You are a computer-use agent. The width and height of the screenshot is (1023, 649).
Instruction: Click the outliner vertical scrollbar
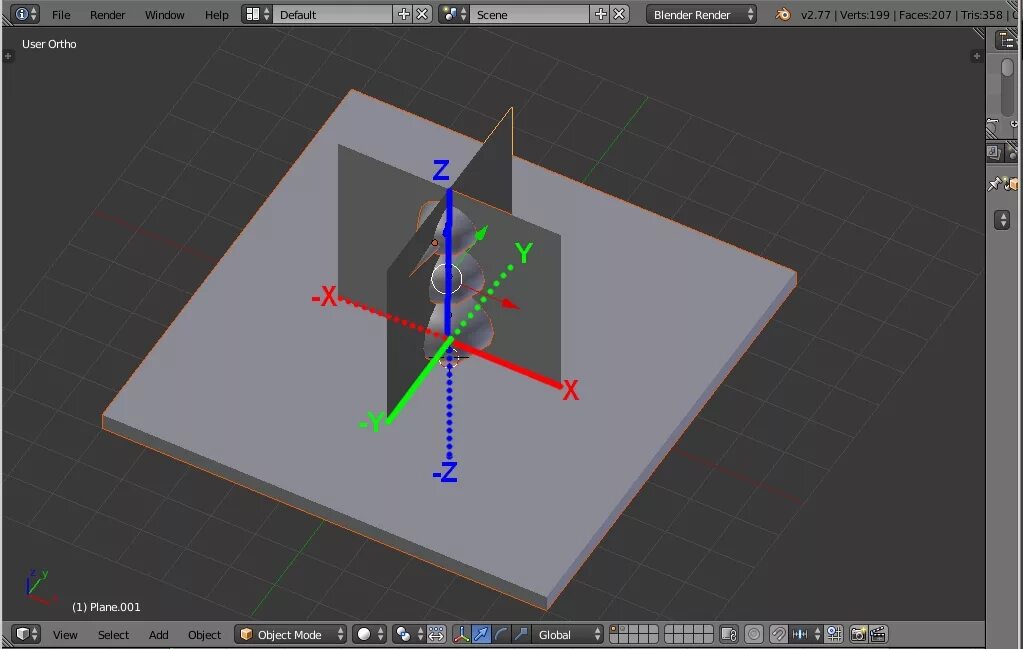pyautogui.click(x=1007, y=85)
